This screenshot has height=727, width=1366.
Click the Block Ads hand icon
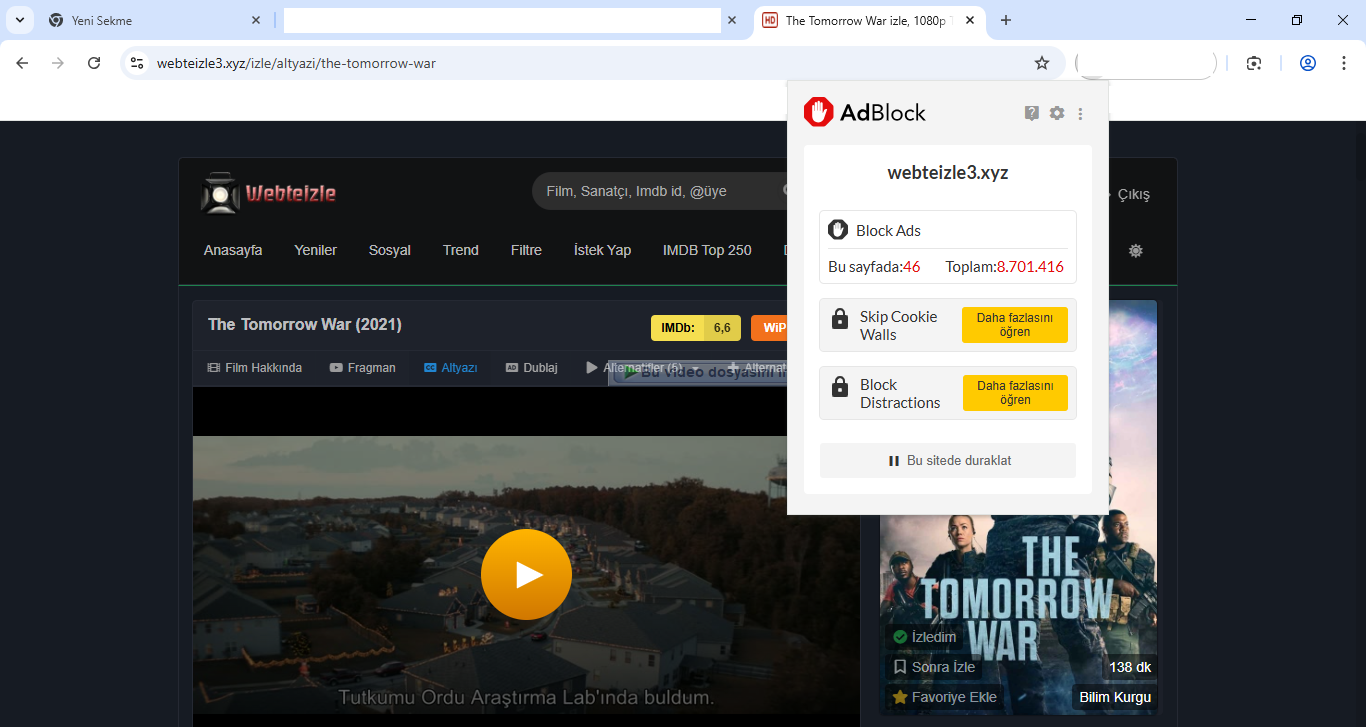[838, 230]
